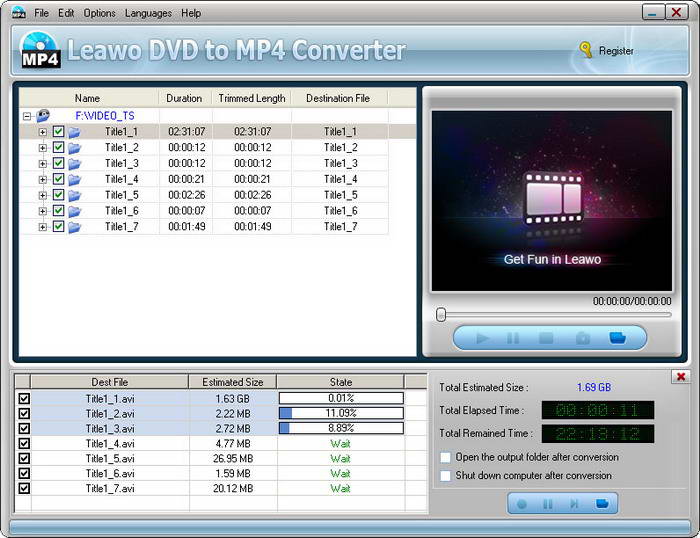This screenshot has height=538, width=700.
Task: Click the Name column header
Action: (89, 98)
